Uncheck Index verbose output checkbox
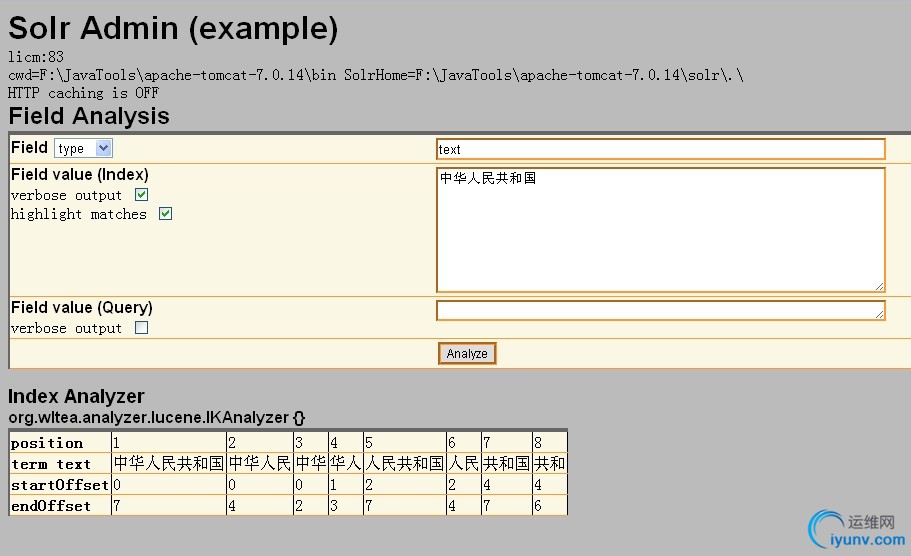 tap(141, 195)
